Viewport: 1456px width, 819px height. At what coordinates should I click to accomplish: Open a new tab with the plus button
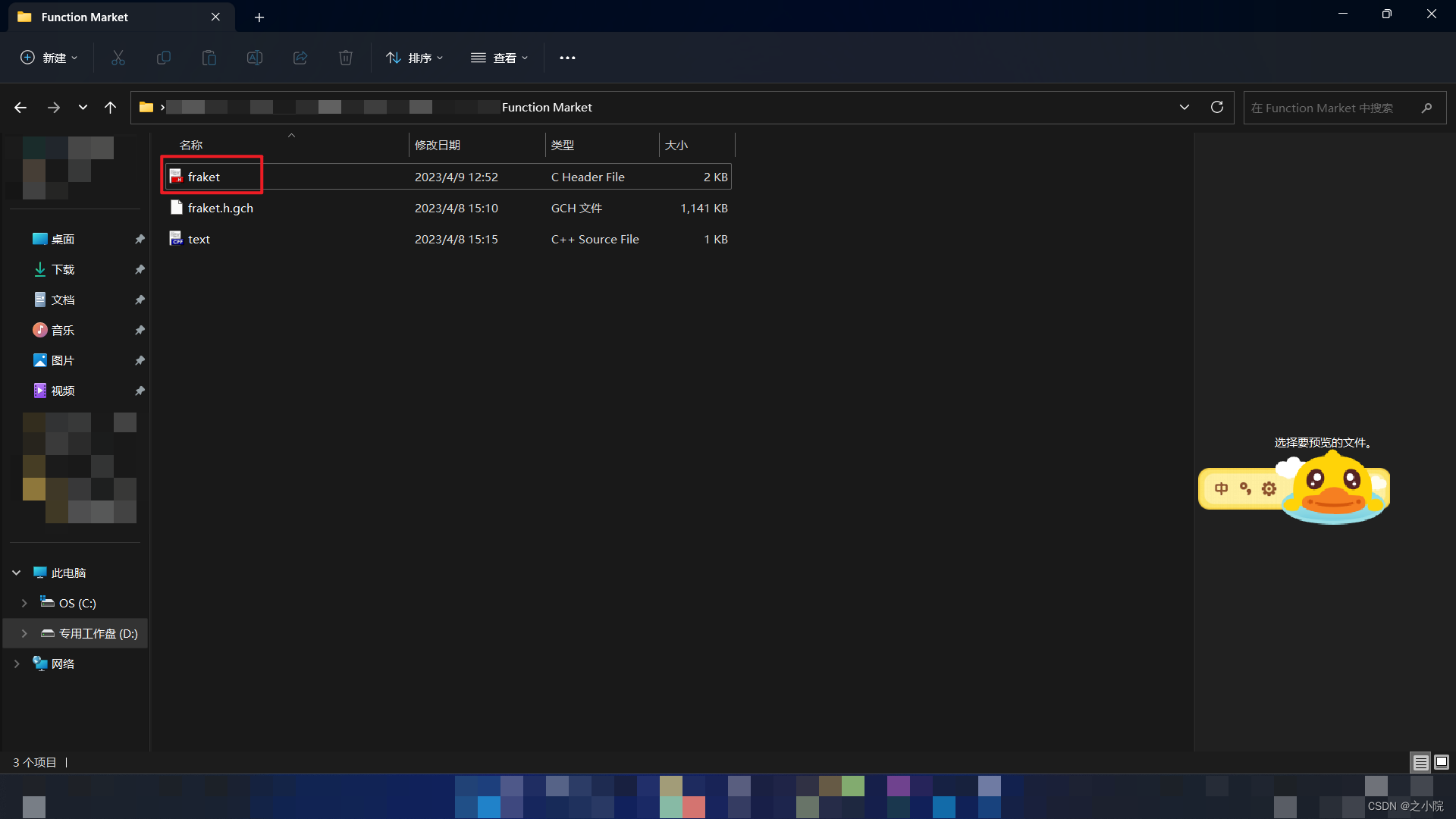point(259,17)
